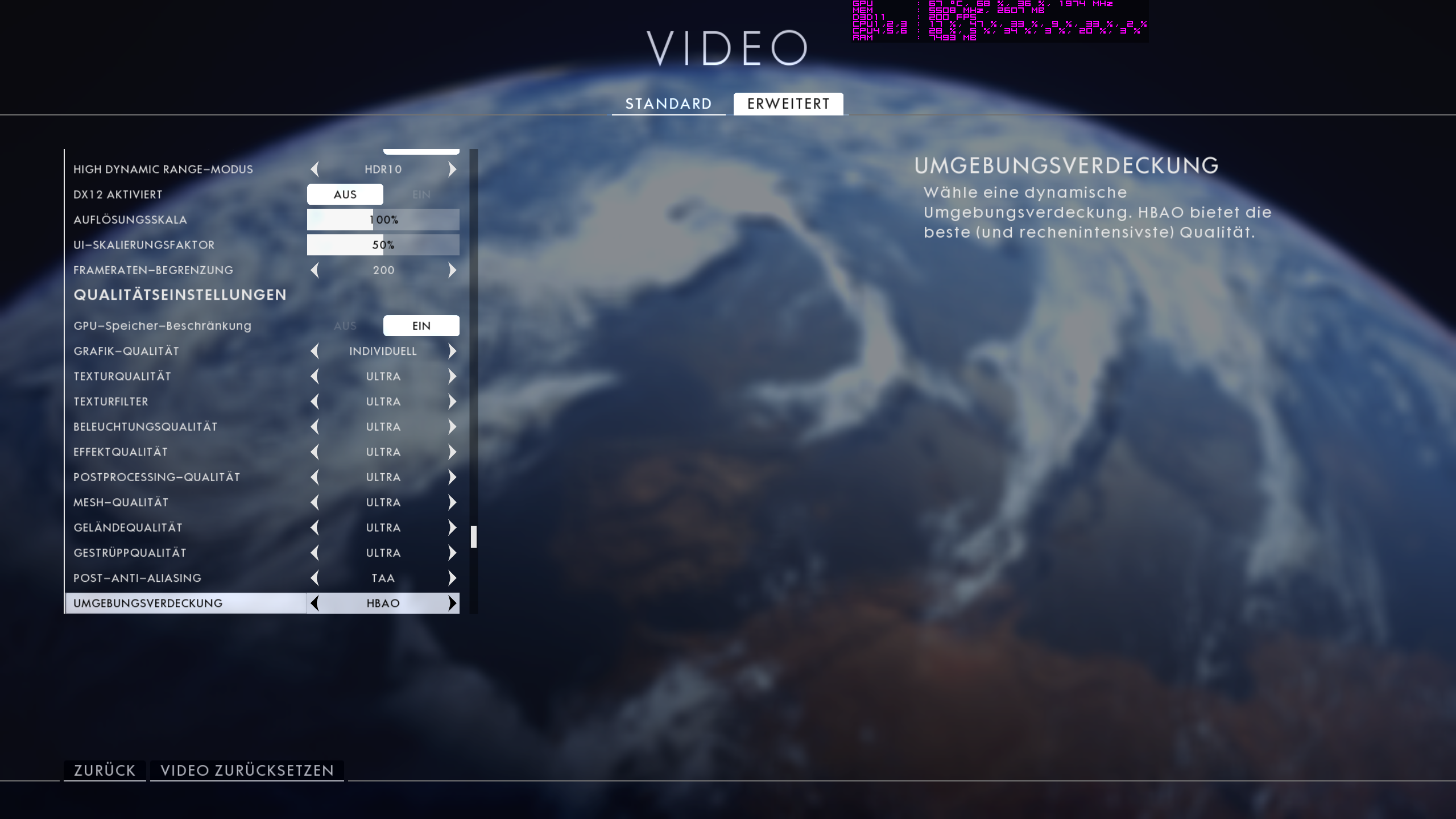The width and height of the screenshot is (1456, 819).
Task: Switch to the Standard tab
Action: coord(668,104)
